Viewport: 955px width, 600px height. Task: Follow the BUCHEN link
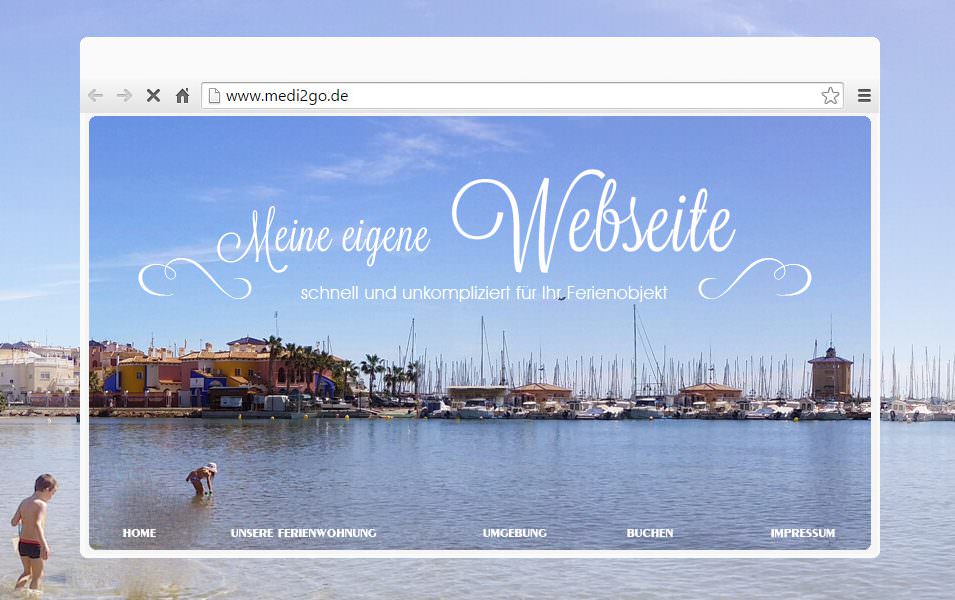(650, 533)
